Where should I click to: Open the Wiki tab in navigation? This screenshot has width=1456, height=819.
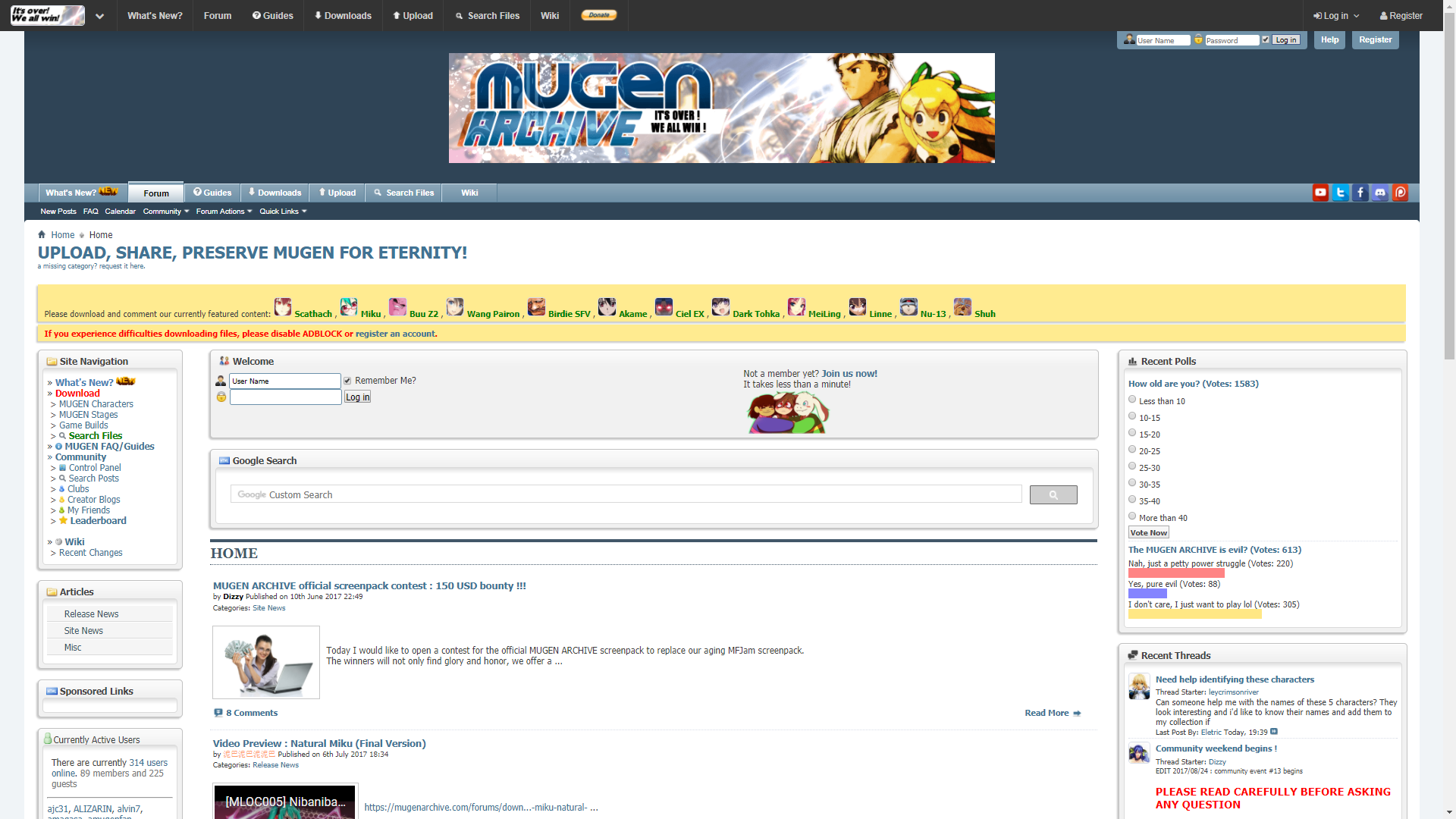click(468, 192)
